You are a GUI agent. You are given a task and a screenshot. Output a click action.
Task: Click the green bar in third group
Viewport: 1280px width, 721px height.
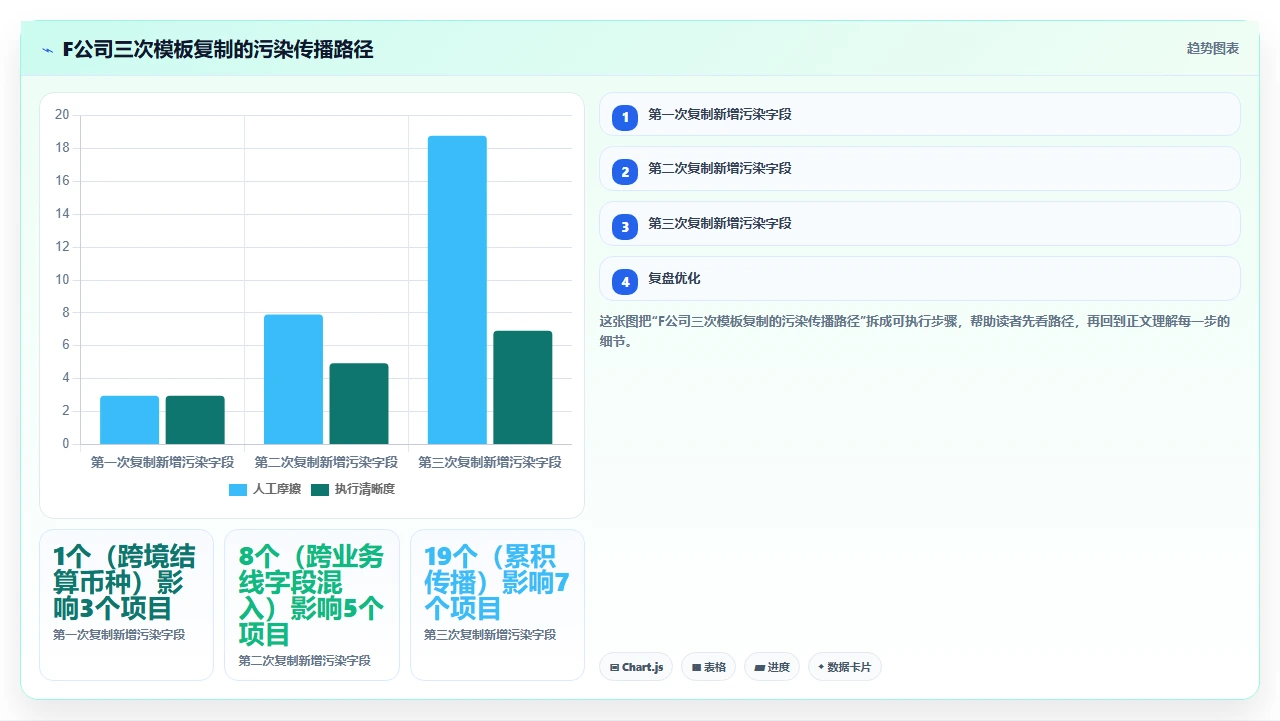pyautogui.click(x=522, y=387)
